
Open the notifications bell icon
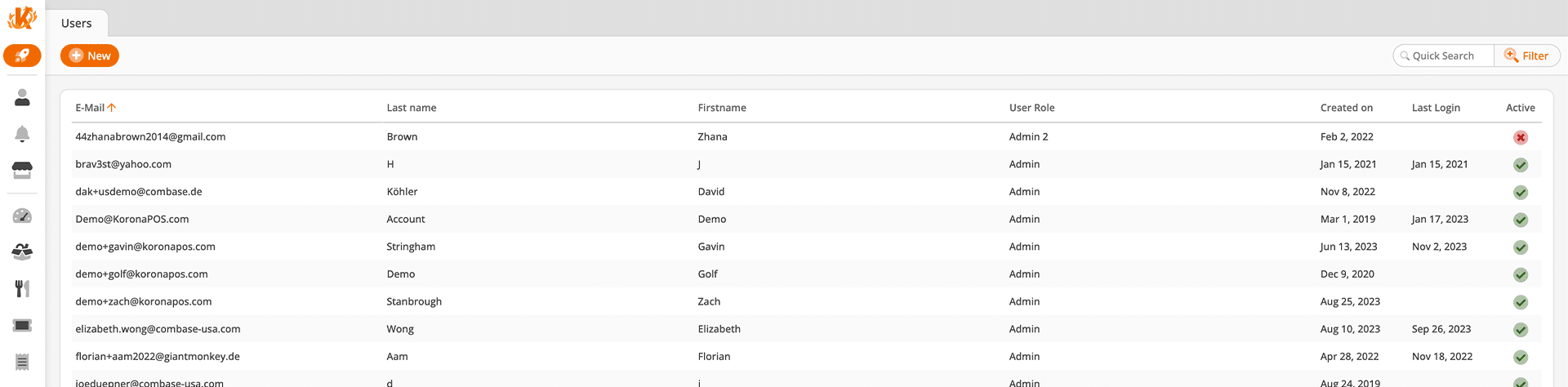tap(22, 134)
